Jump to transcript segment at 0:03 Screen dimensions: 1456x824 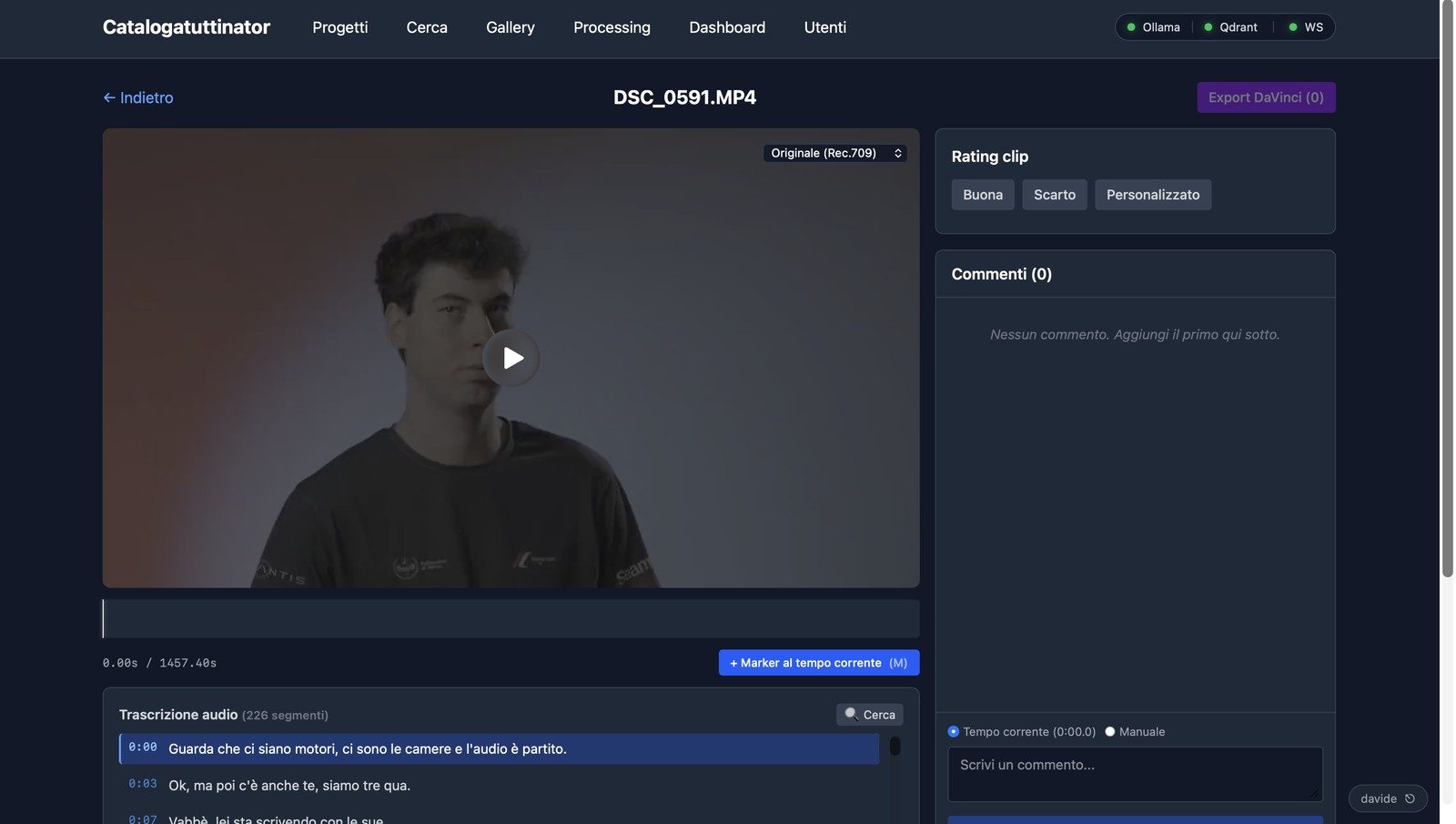(499, 785)
